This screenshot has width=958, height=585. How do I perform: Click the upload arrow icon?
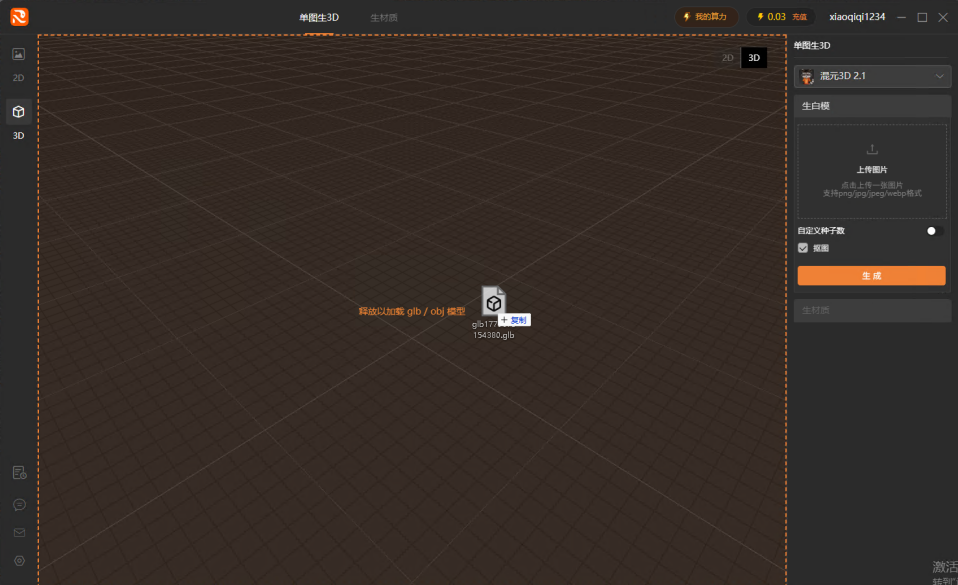click(x=872, y=149)
